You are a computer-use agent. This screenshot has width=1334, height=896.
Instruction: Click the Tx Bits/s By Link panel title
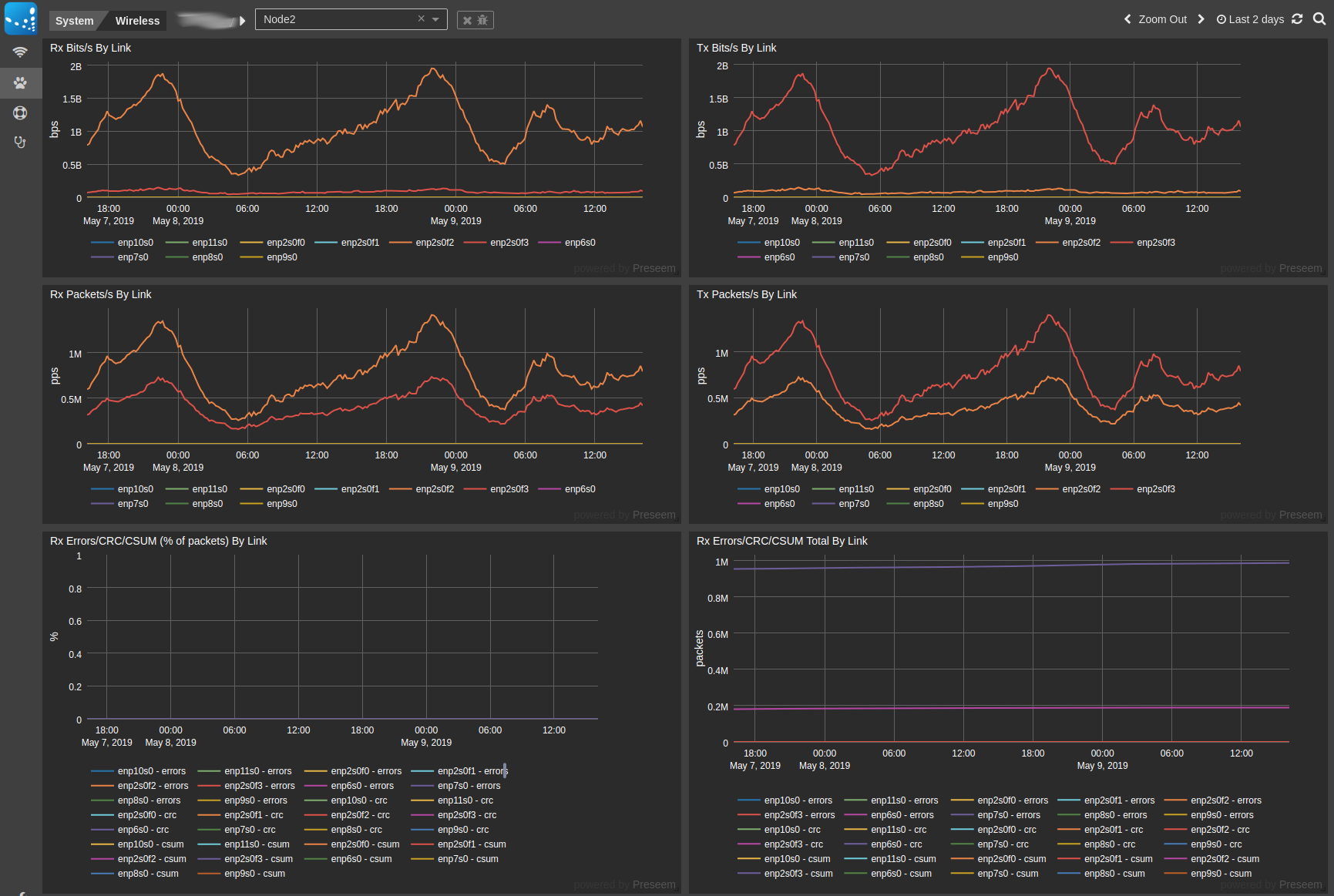[736, 48]
